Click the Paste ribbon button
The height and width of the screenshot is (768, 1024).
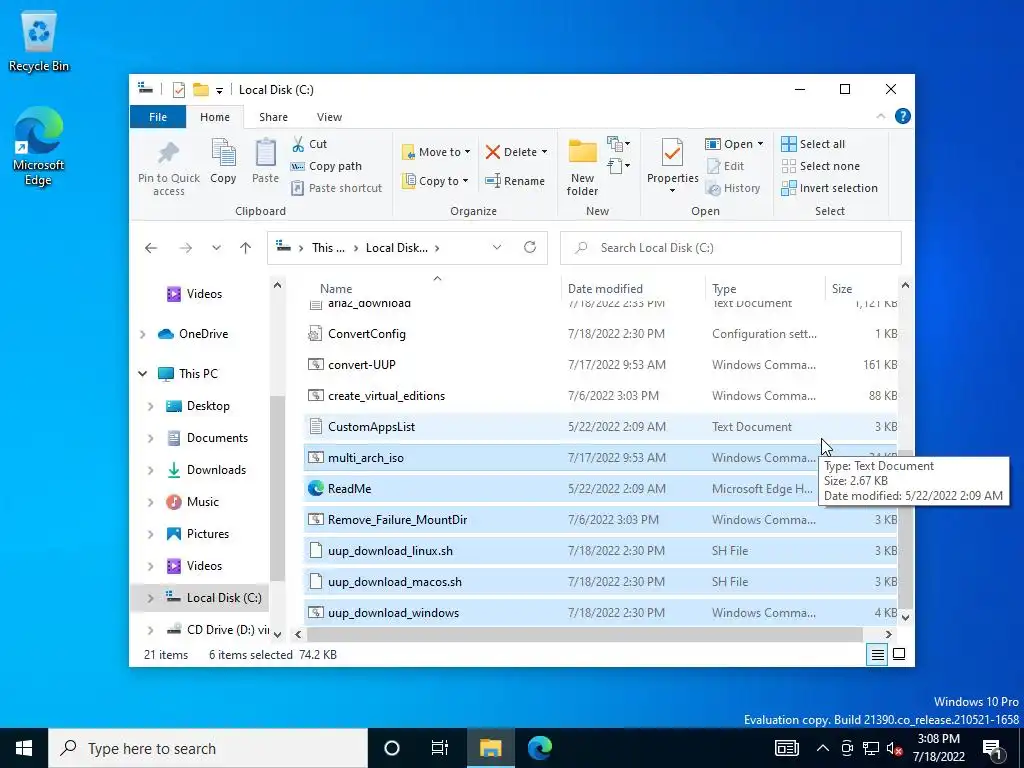265,161
